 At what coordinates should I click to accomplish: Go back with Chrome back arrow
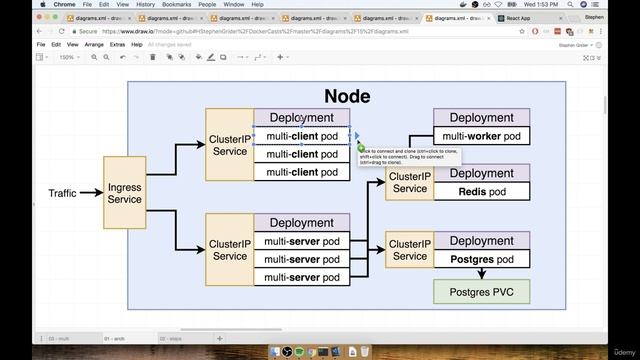(x=39, y=31)
